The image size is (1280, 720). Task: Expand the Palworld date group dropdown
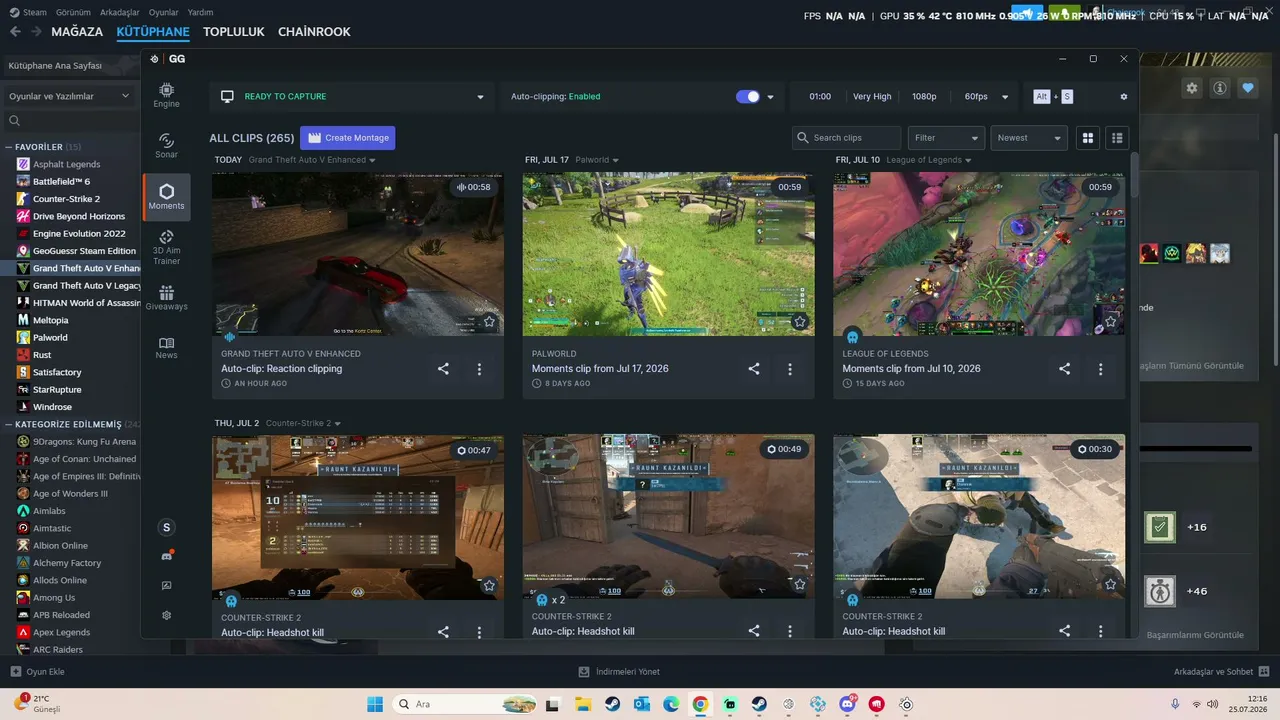615,160
